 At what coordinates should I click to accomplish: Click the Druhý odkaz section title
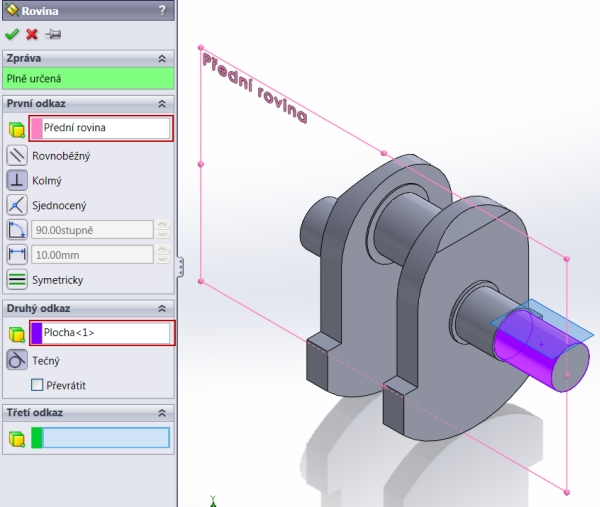click(x=38, y=308)
